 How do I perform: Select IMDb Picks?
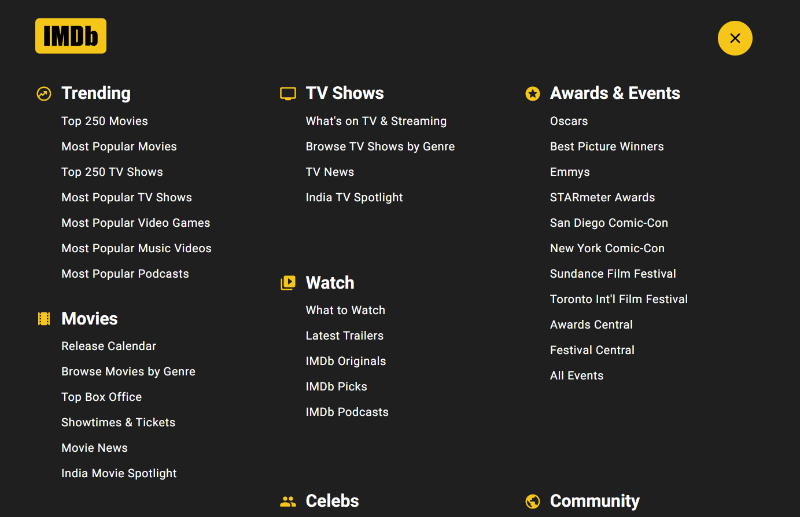coord(336,387)
